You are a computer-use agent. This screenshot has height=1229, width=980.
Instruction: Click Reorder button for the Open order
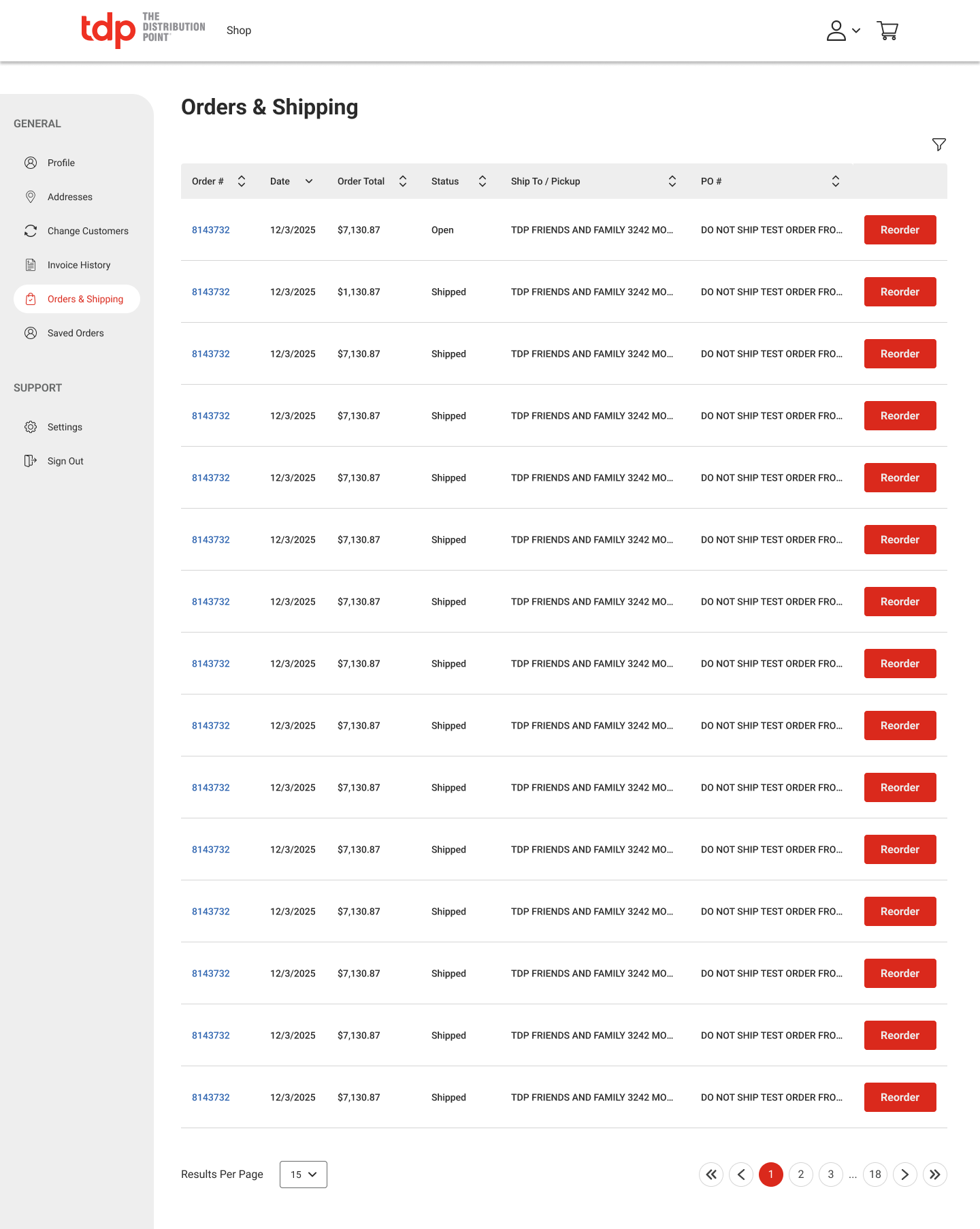[900, 229]
